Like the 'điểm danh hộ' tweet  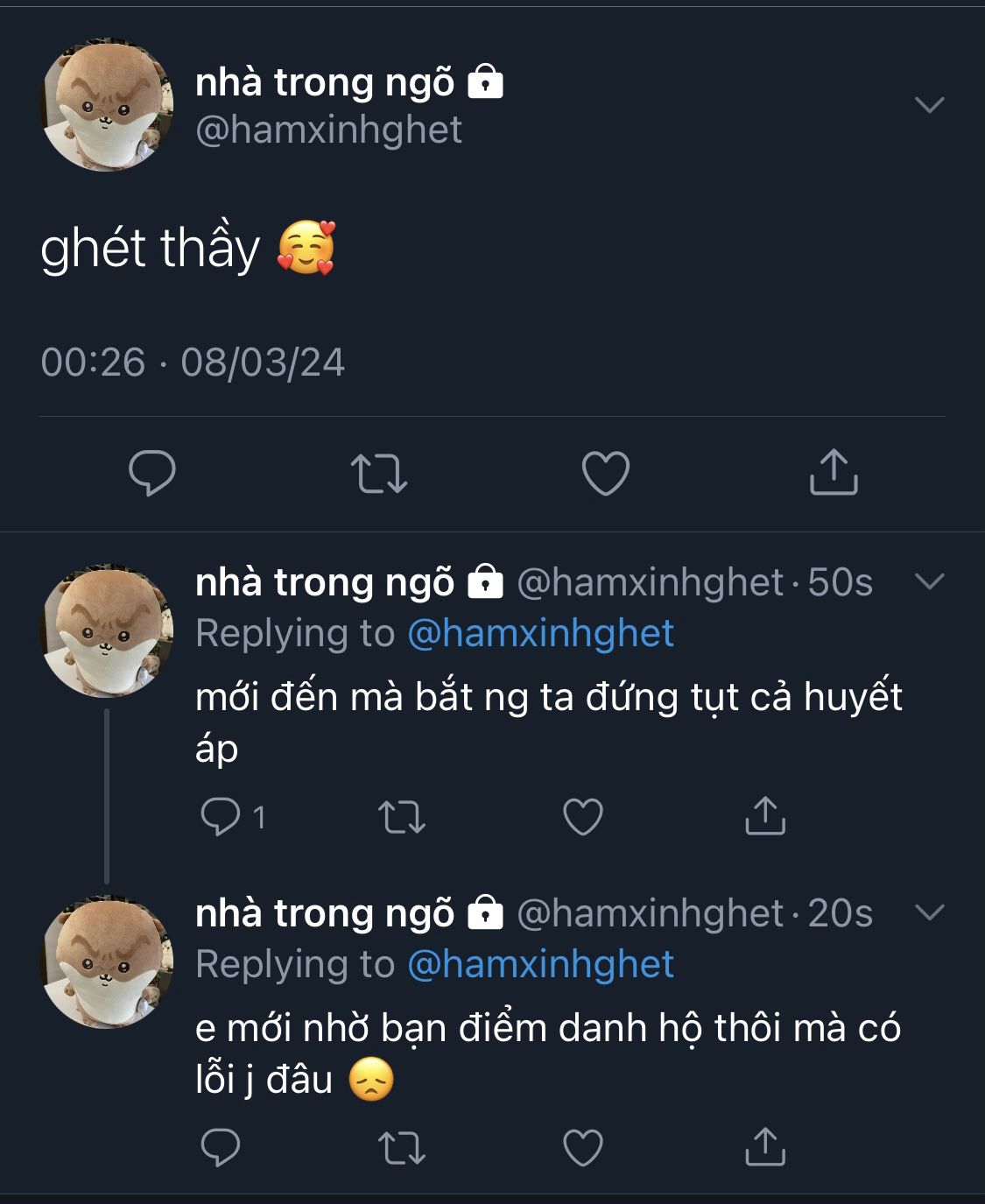click(x=583, y=1148)
